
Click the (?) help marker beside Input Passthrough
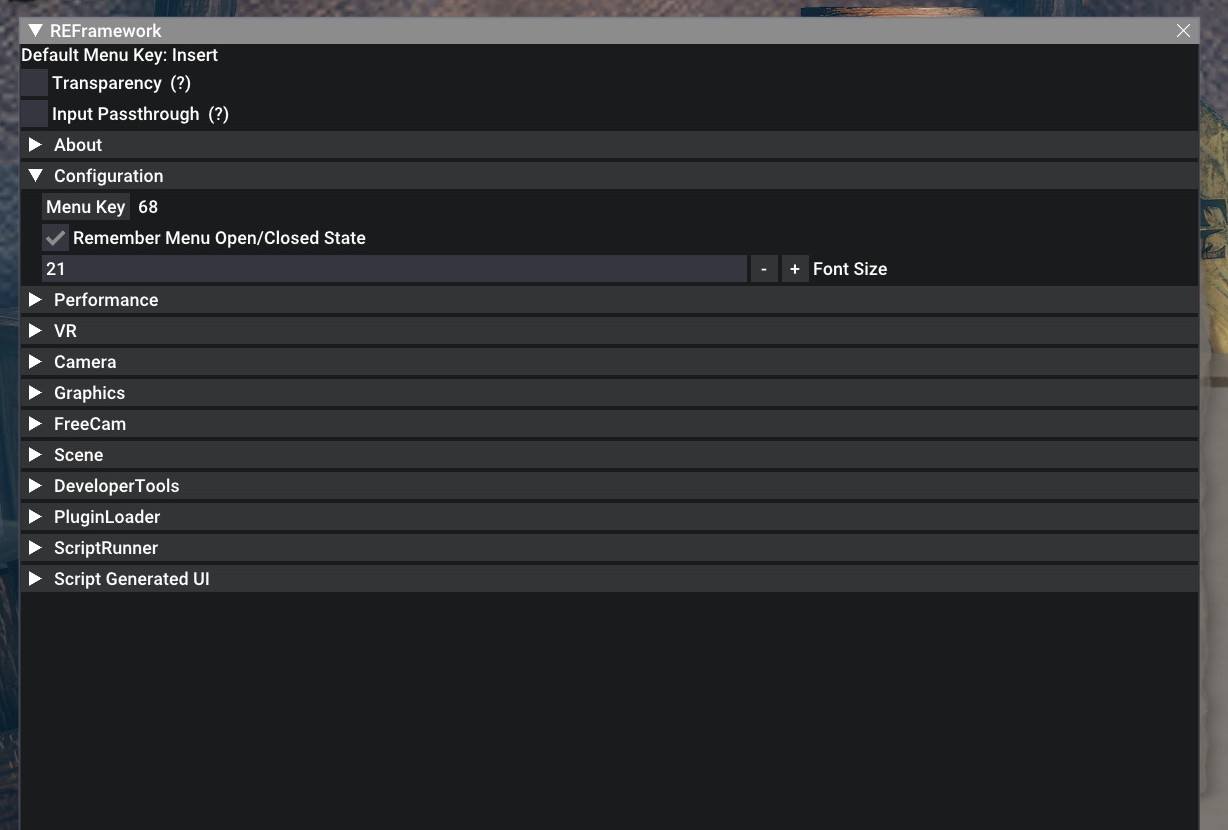tap(218, 114)
